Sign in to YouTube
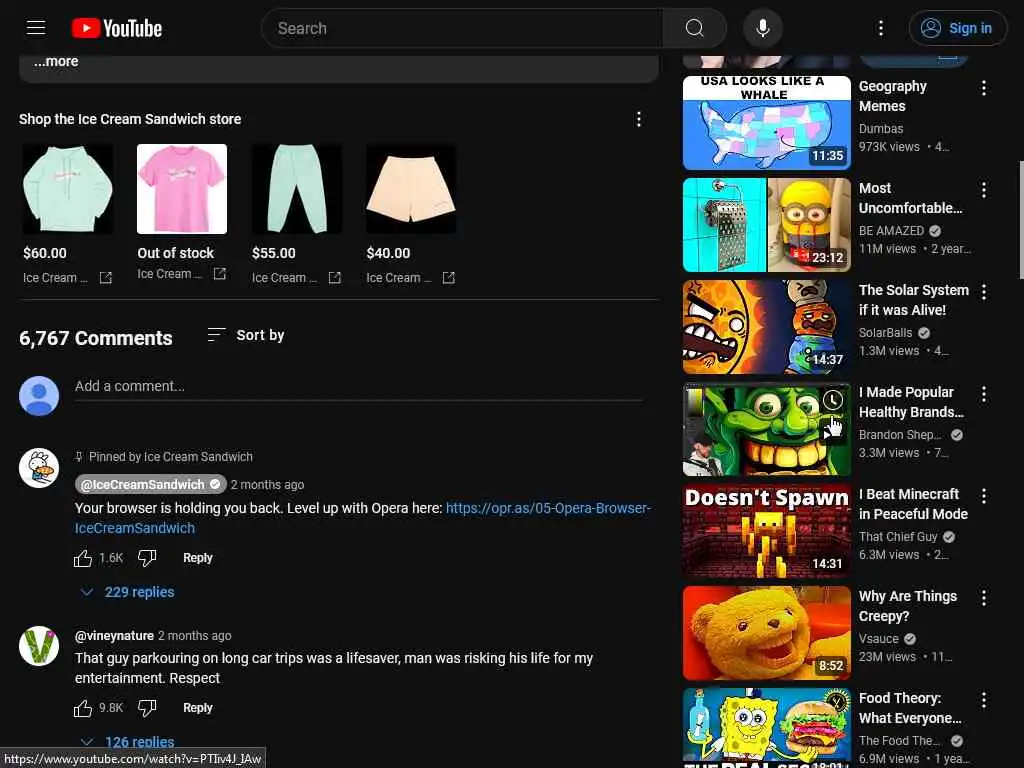This screenshot has height=768, width=1024. 957,28
